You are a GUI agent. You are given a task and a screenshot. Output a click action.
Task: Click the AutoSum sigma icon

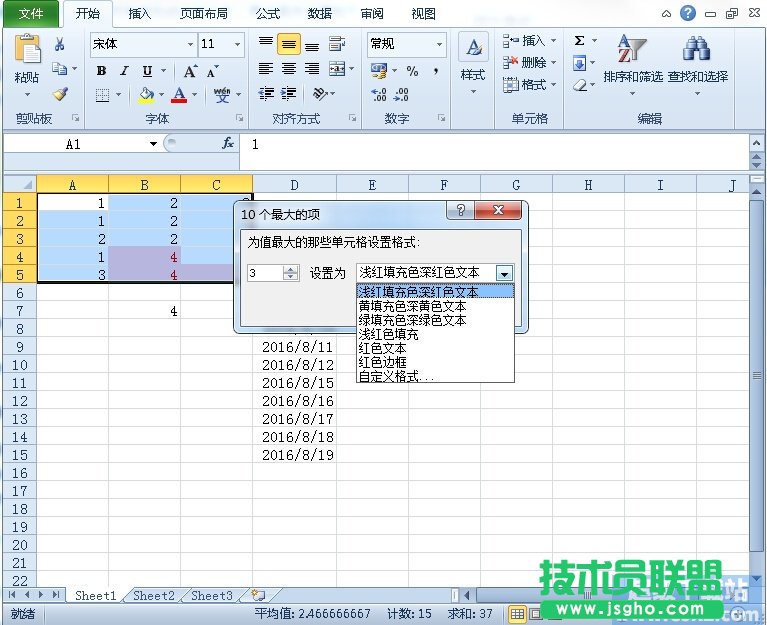click(580, 41)
